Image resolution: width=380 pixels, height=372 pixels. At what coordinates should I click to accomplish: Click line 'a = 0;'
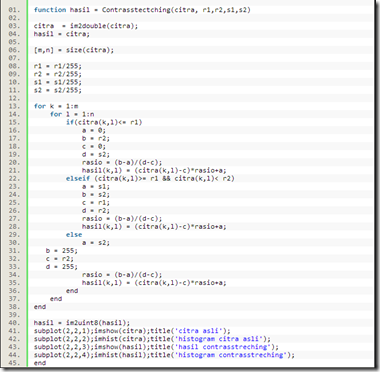click(94, 130)
